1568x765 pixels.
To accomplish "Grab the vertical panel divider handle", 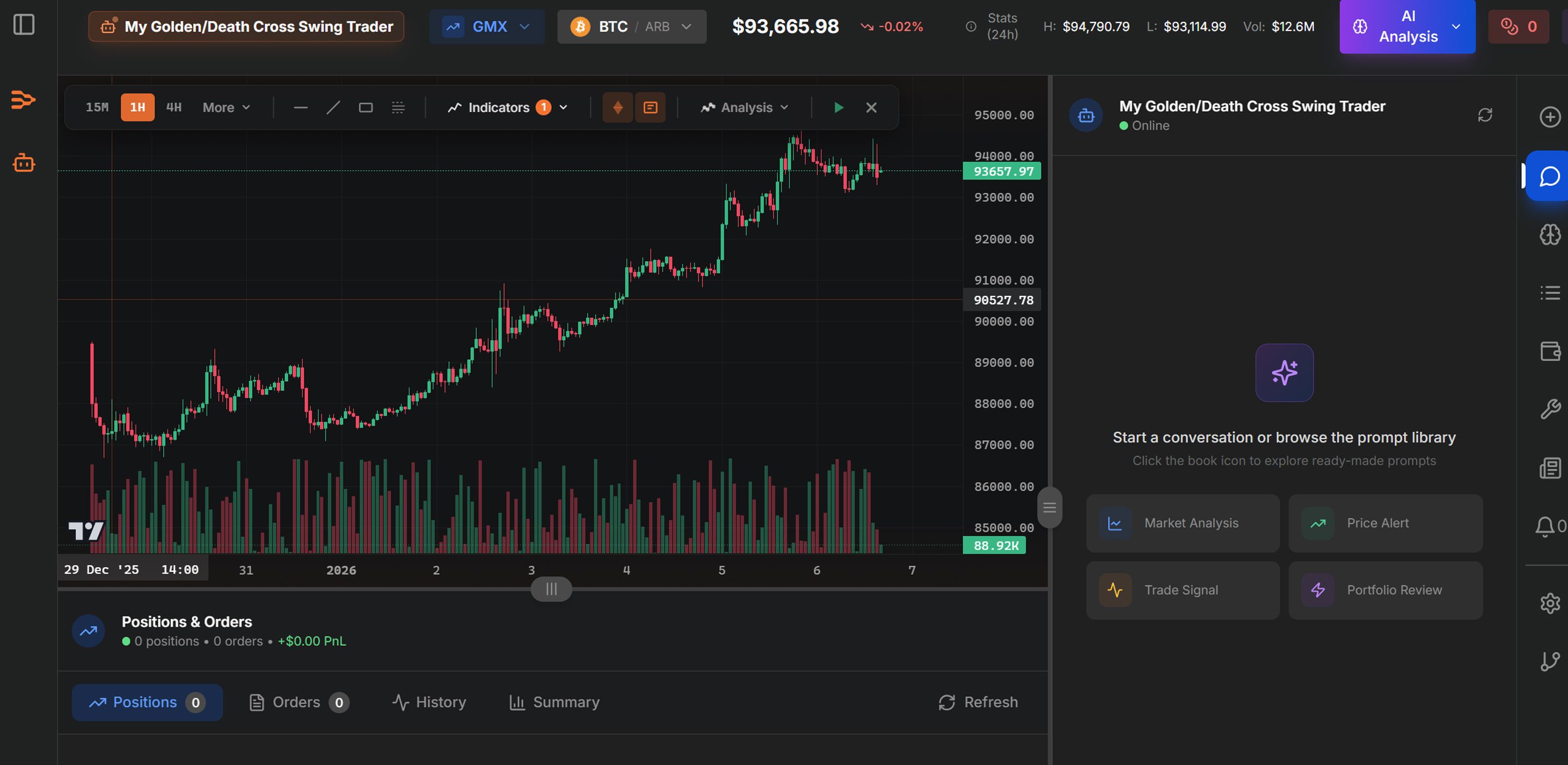I will (1049, 507).
